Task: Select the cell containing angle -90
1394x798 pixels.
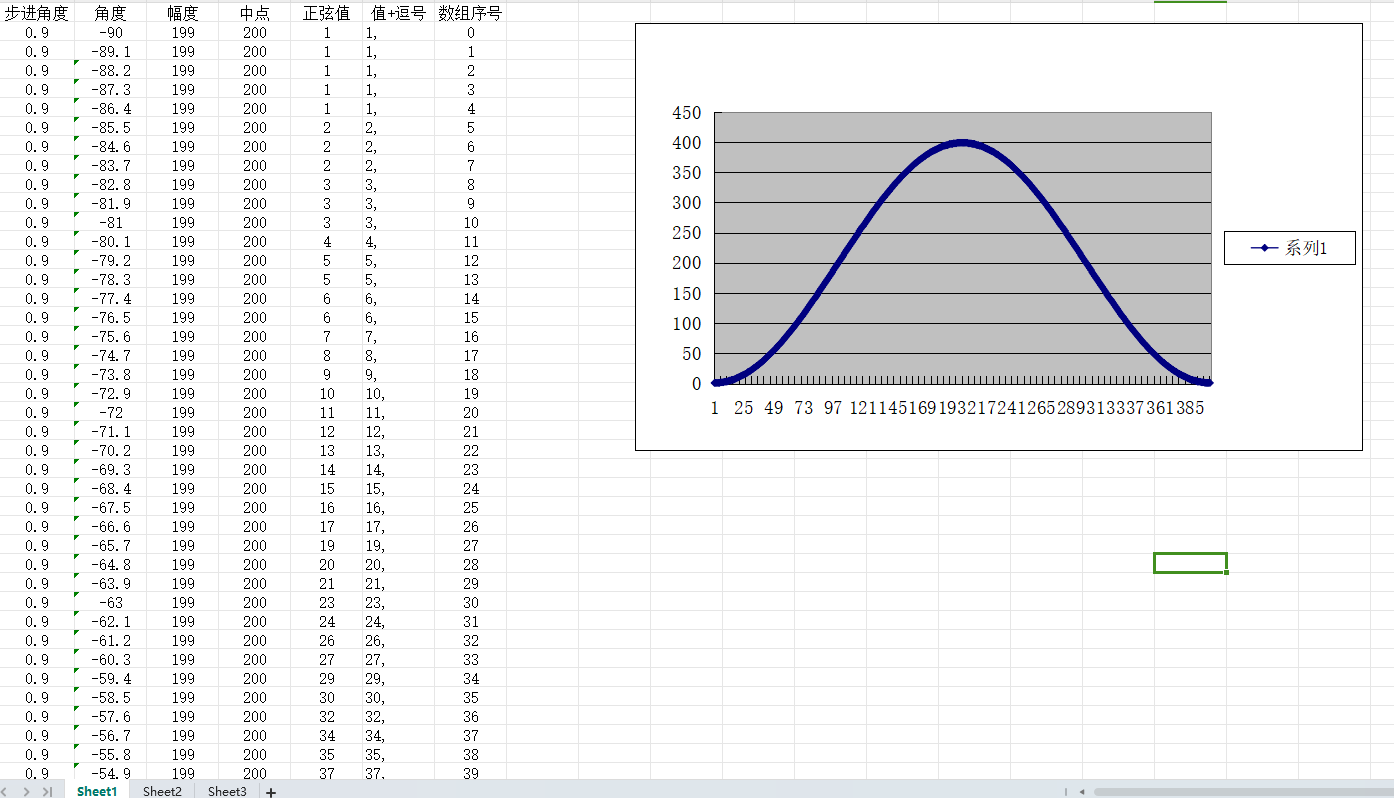Action: pos(111,33)
